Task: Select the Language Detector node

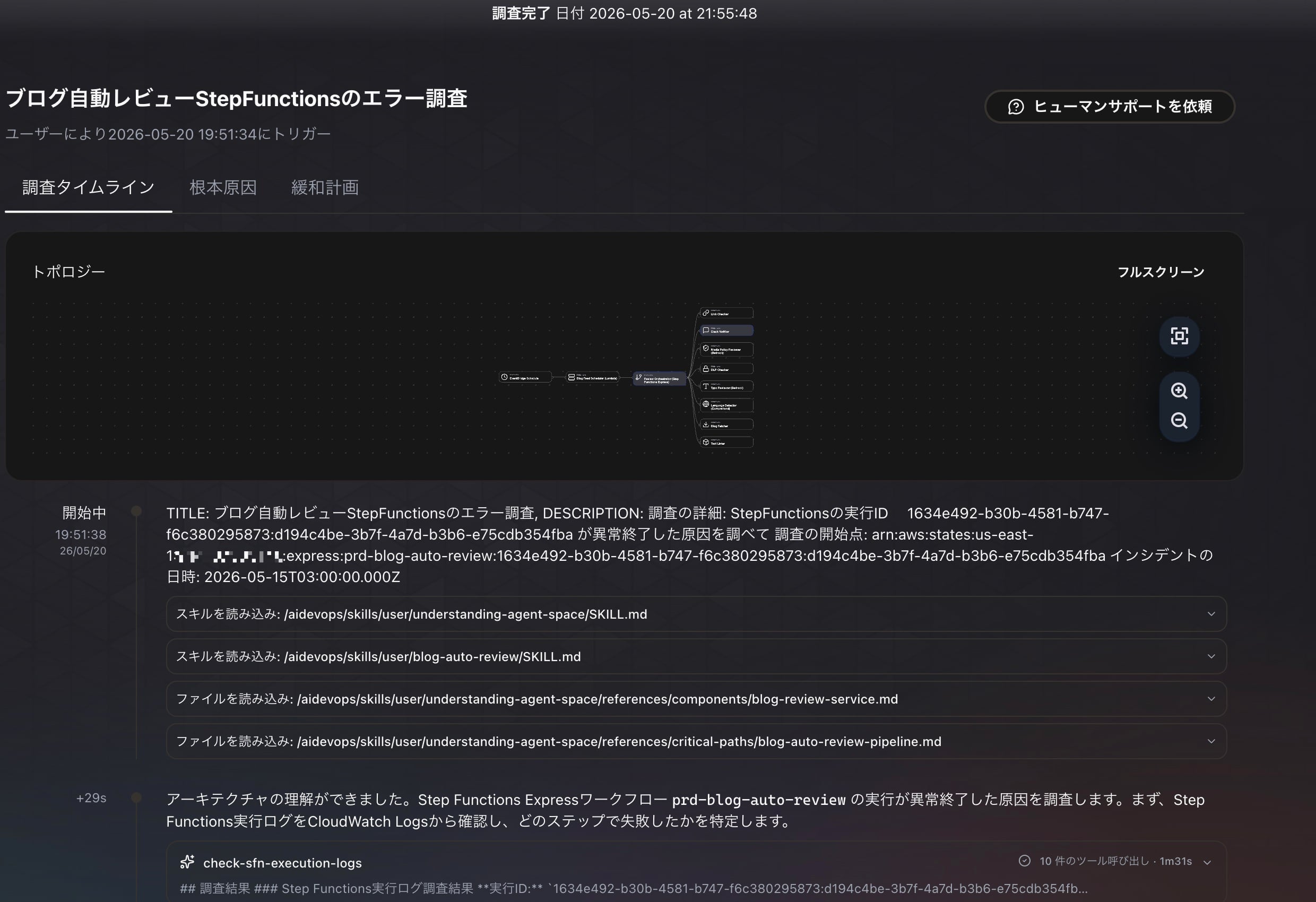Action: pyautogui.click(x=726, y=405)
